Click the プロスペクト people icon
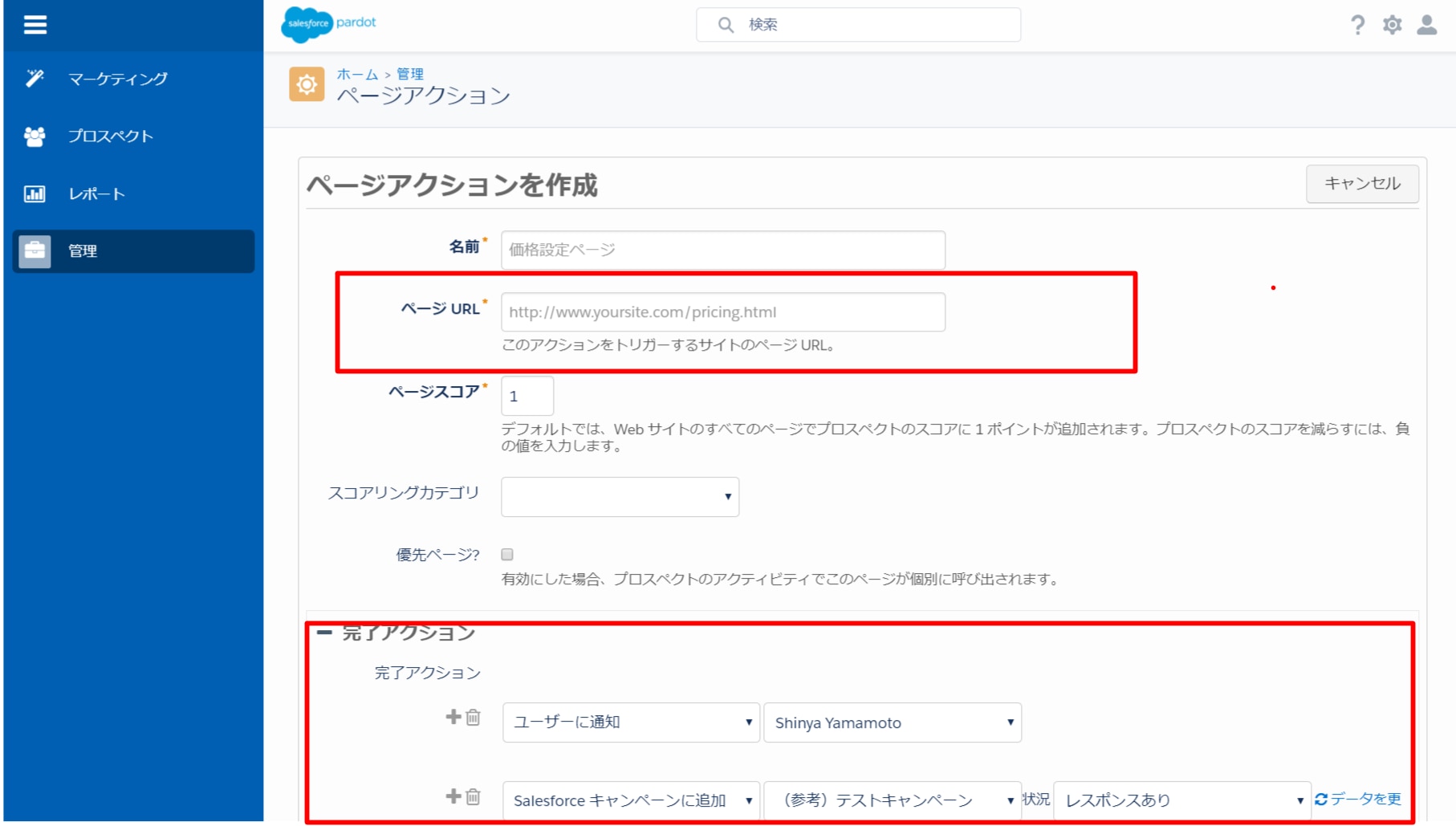This screenshot has height=826, width=1456. point(35,136)
